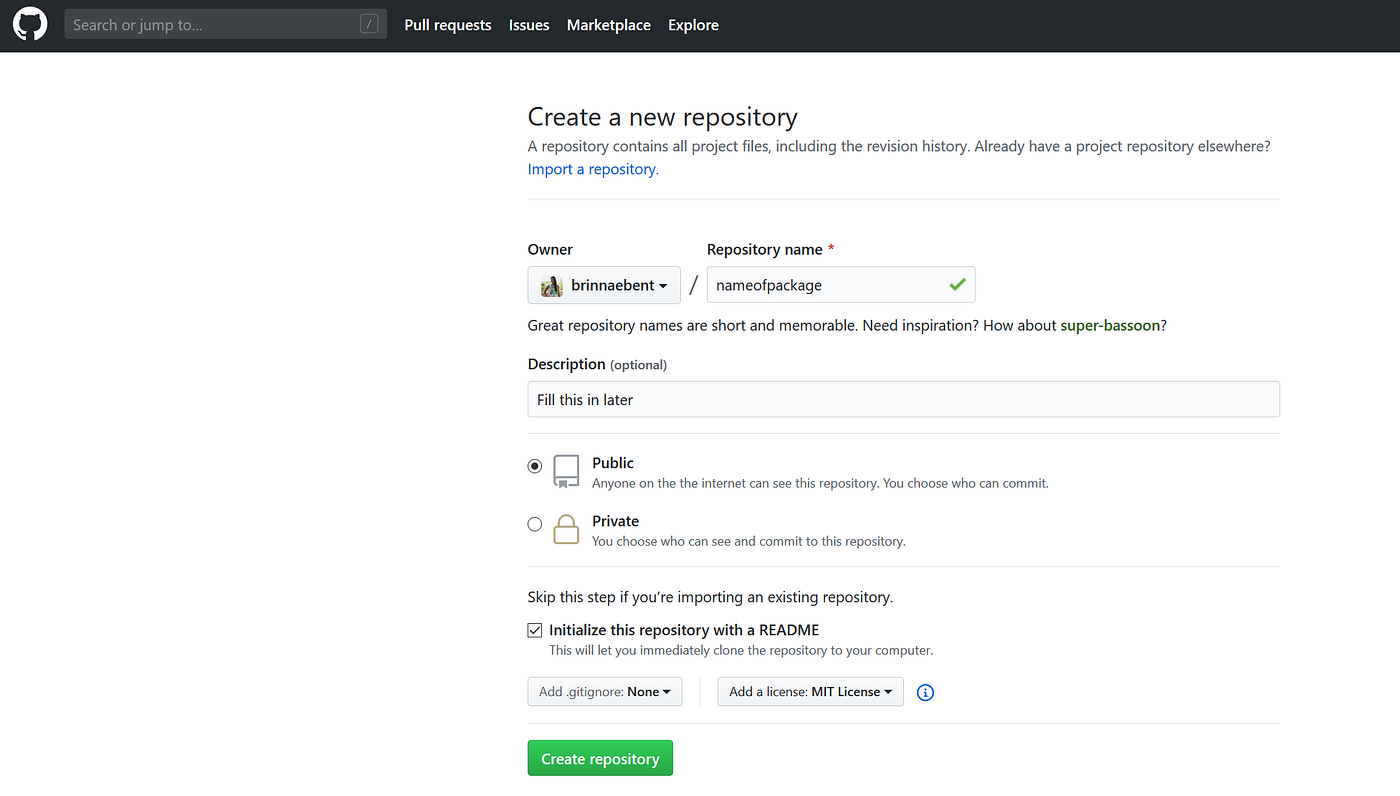Click the Initialize this repository with a README label
Viewport: 1400px width, 796px height.
684,630
